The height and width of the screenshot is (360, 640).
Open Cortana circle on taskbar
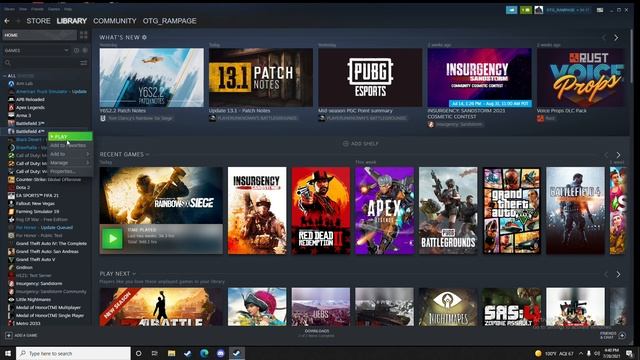point(139,353)
